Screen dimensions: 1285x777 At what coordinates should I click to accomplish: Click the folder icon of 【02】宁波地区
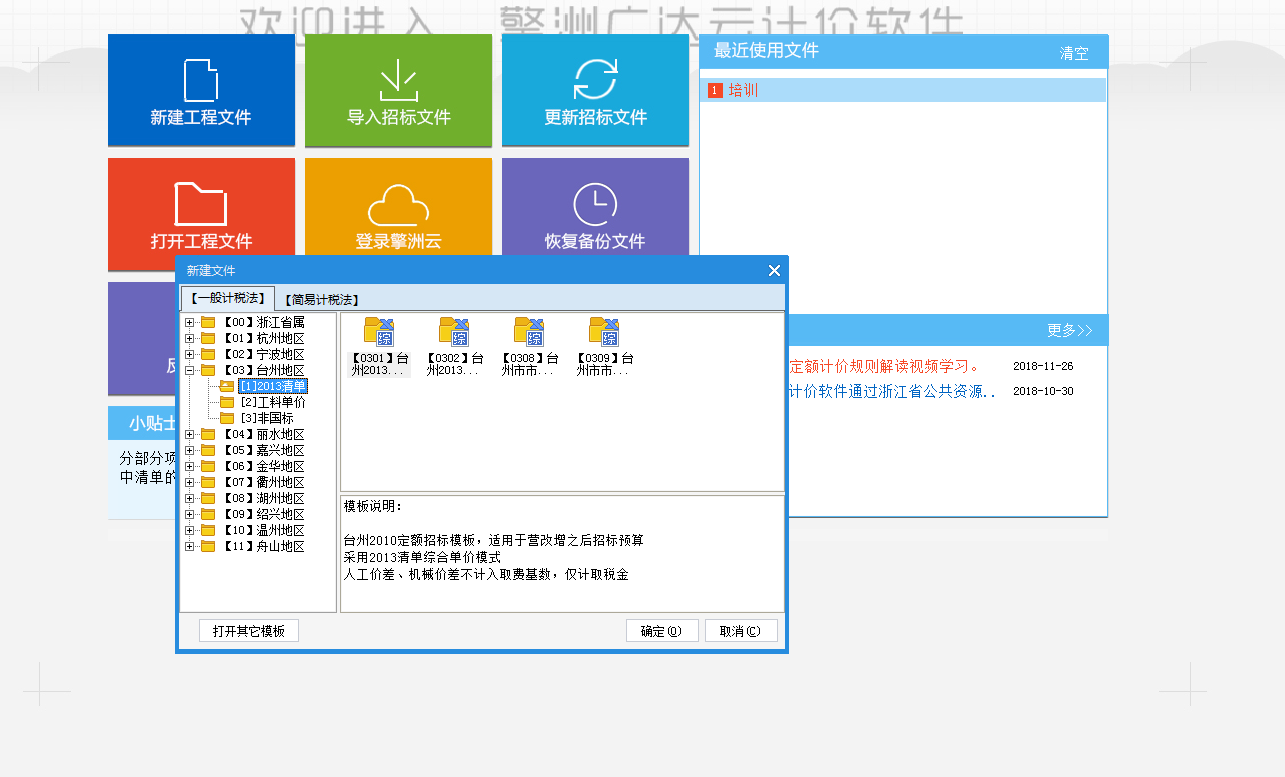pos(208,355)
